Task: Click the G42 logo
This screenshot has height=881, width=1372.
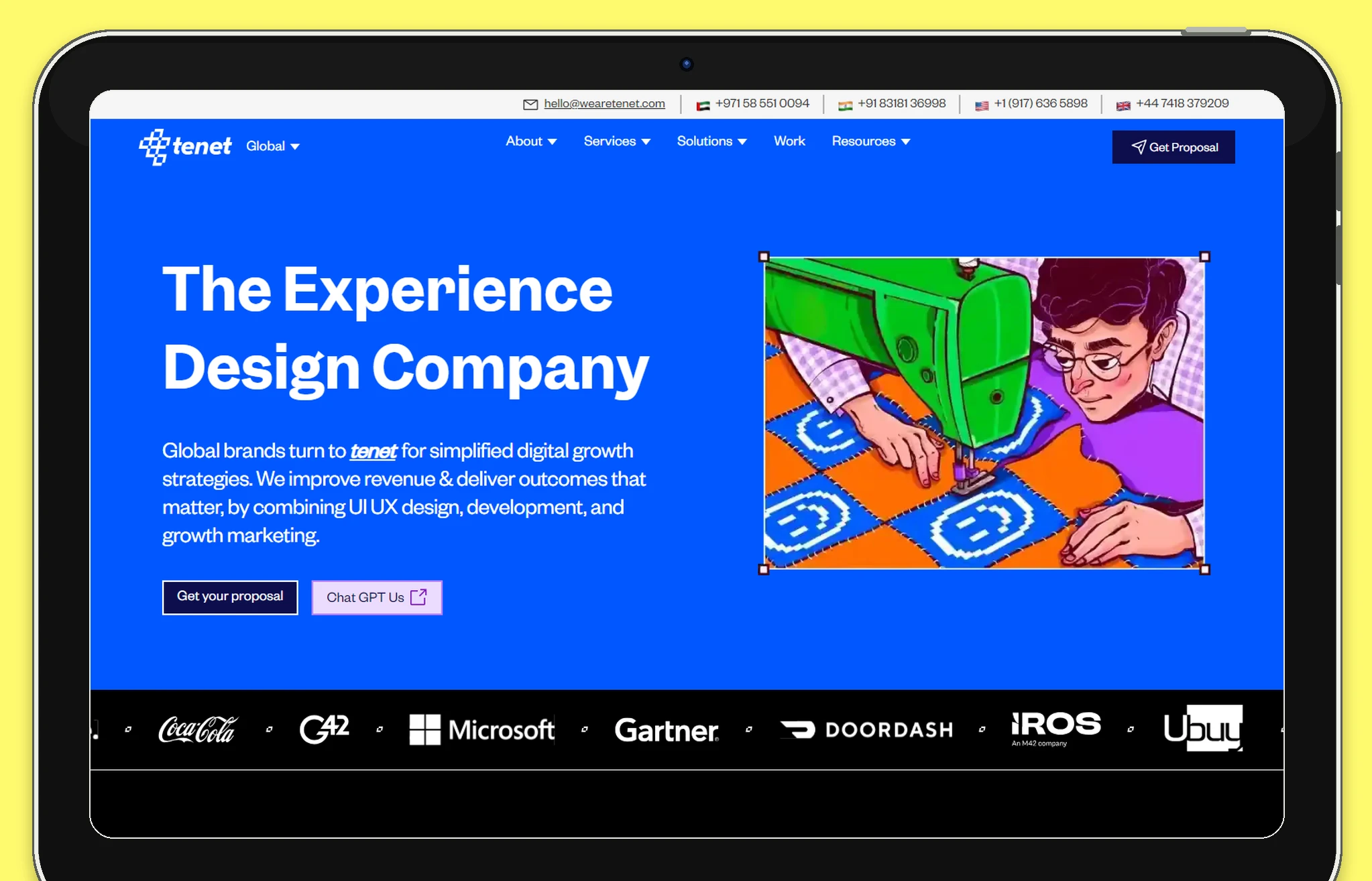Action: click(325, 729)
